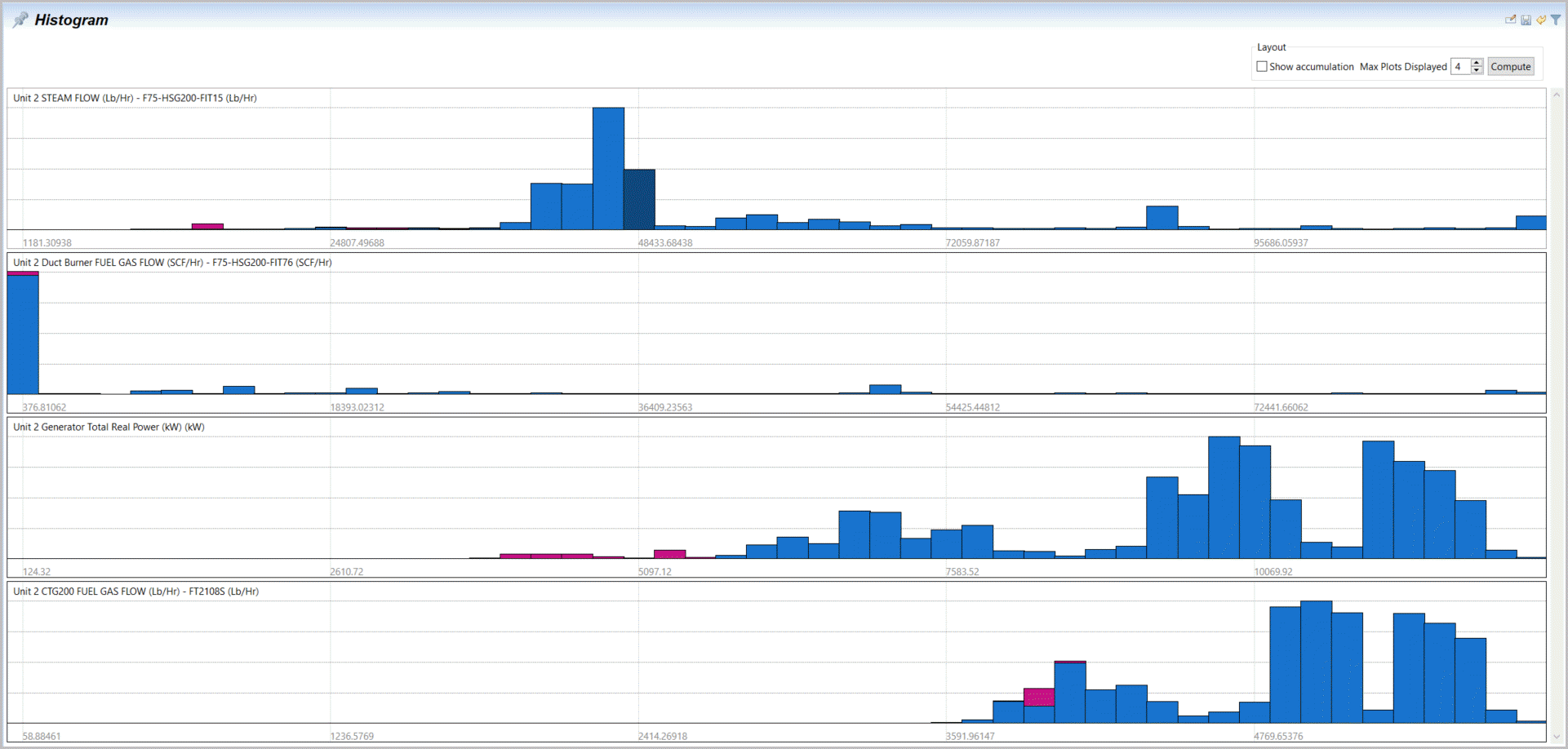1568x749 pixels.
Task: Click the Unit 2 Generator Total Real Power title
Action: click(109, 427)
